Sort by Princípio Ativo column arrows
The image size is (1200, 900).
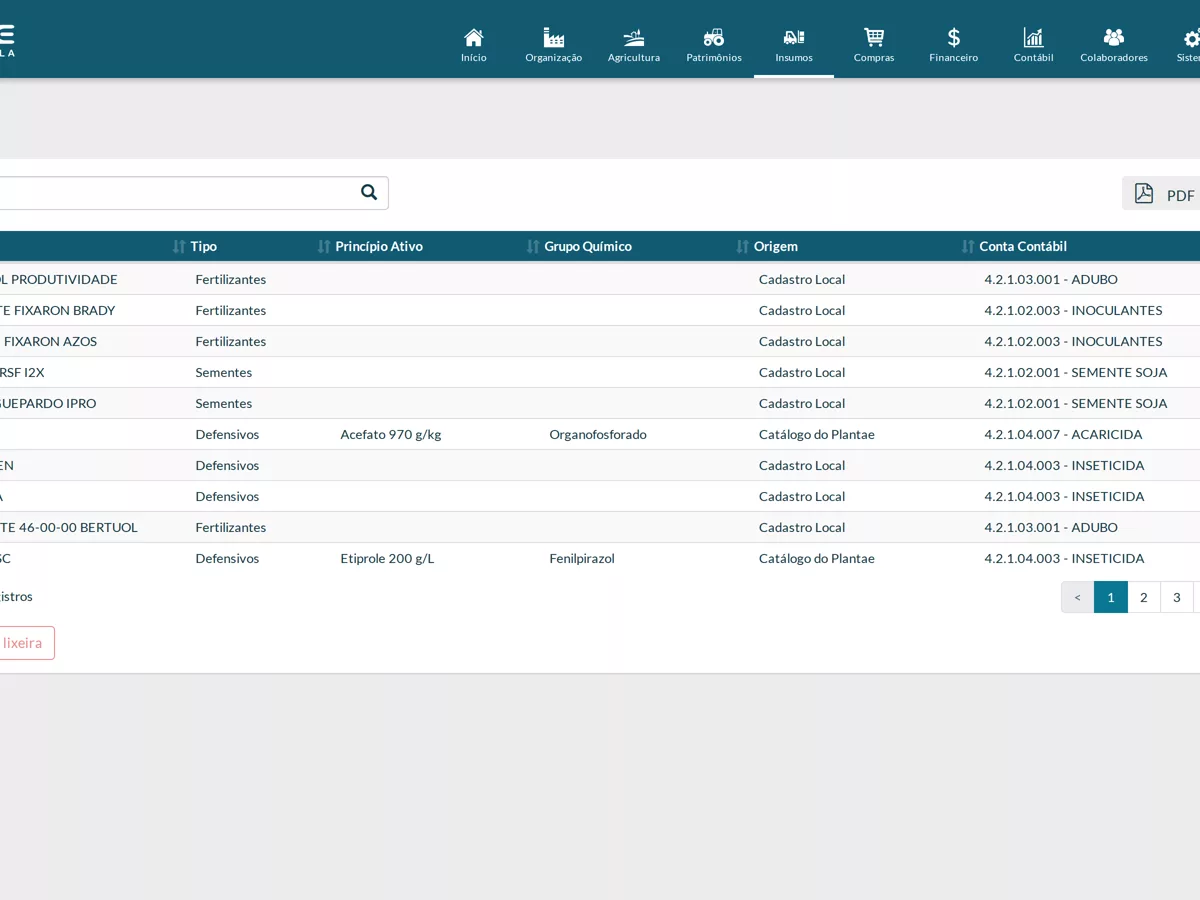click(324, 246)
